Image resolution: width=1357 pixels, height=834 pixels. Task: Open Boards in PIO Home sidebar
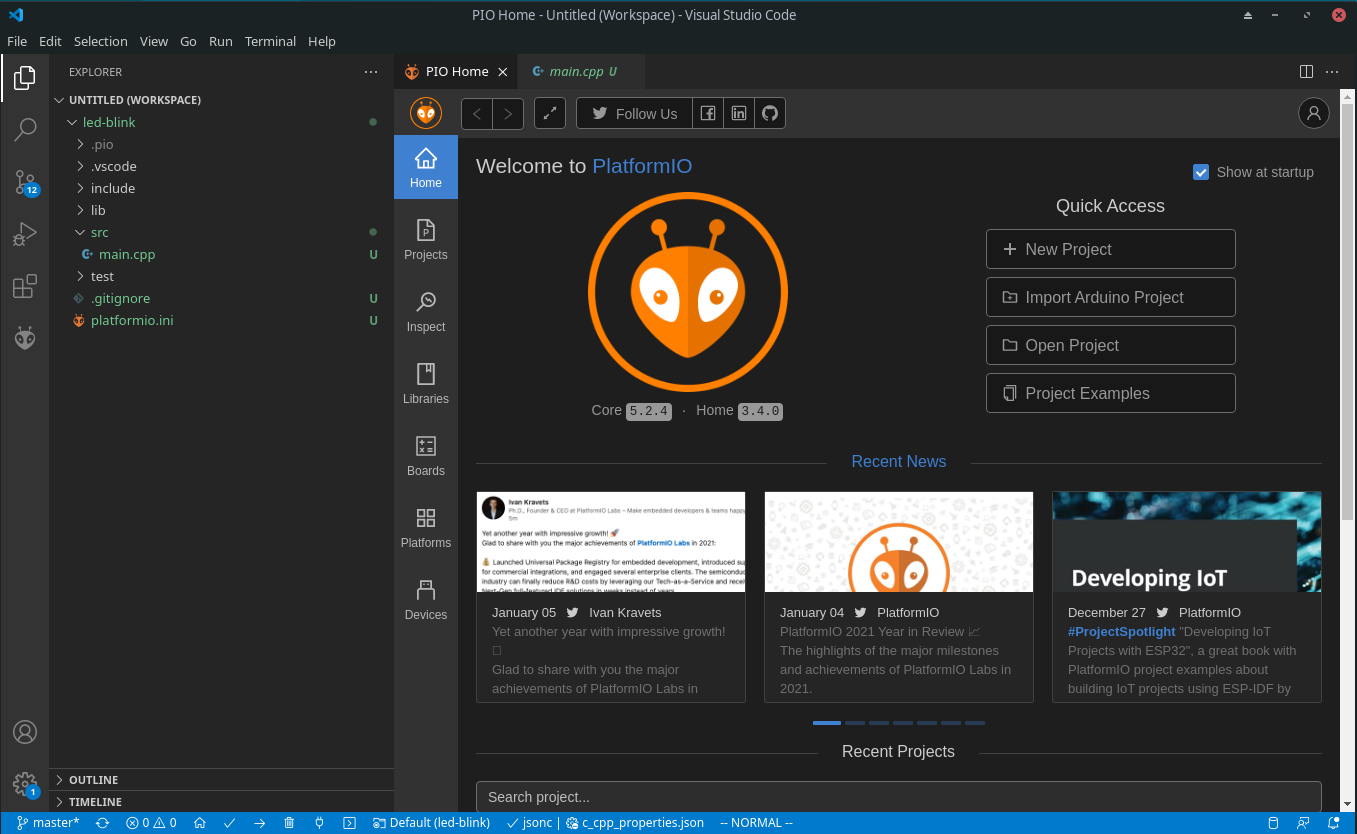click(426, 457)
